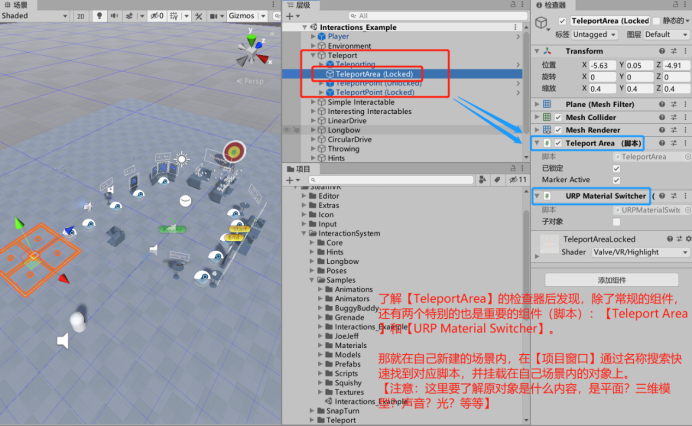Select the Prefabs folder in Project

(x=347, y=364)
